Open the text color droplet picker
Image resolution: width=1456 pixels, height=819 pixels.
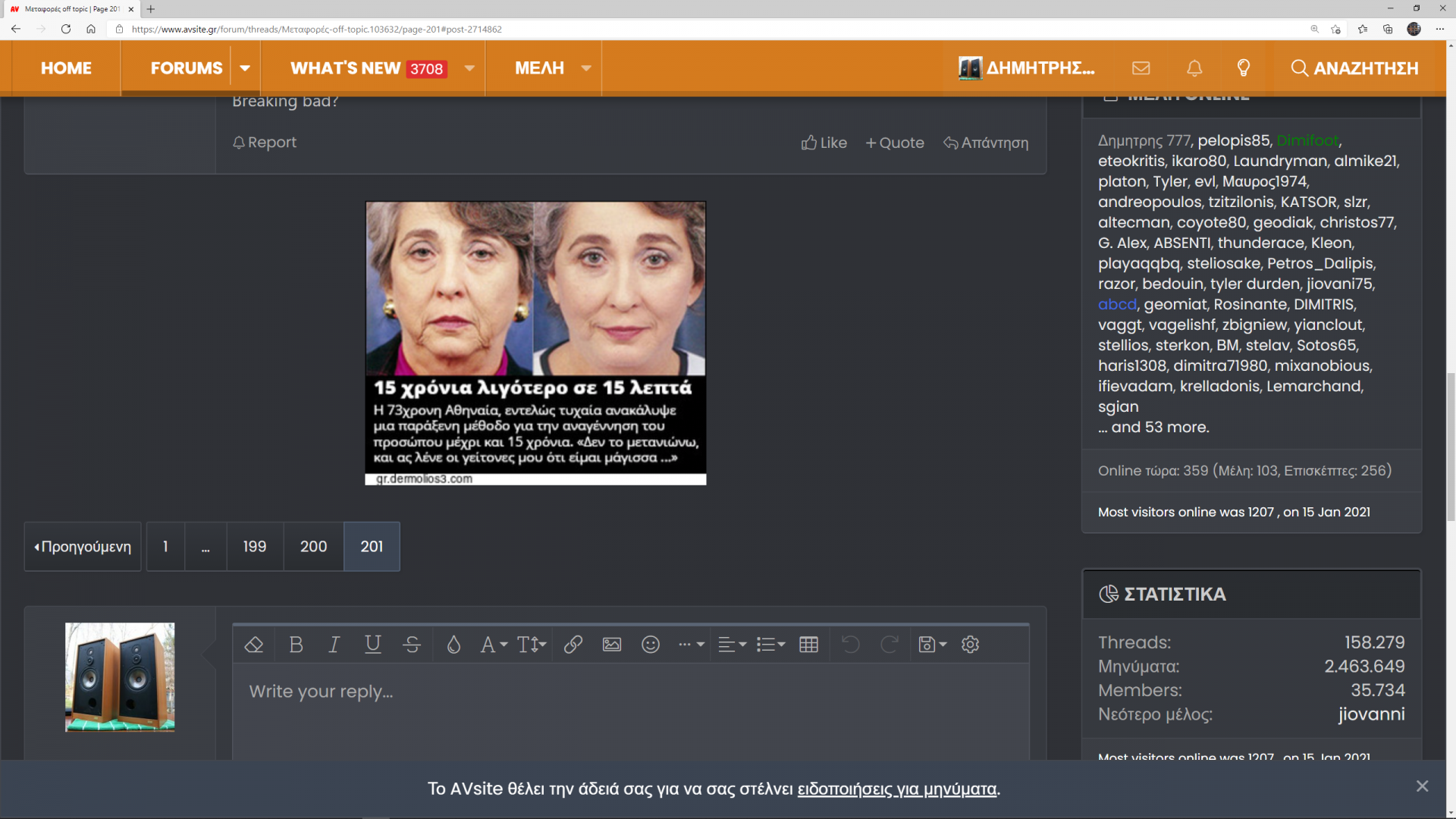point(453,645)
